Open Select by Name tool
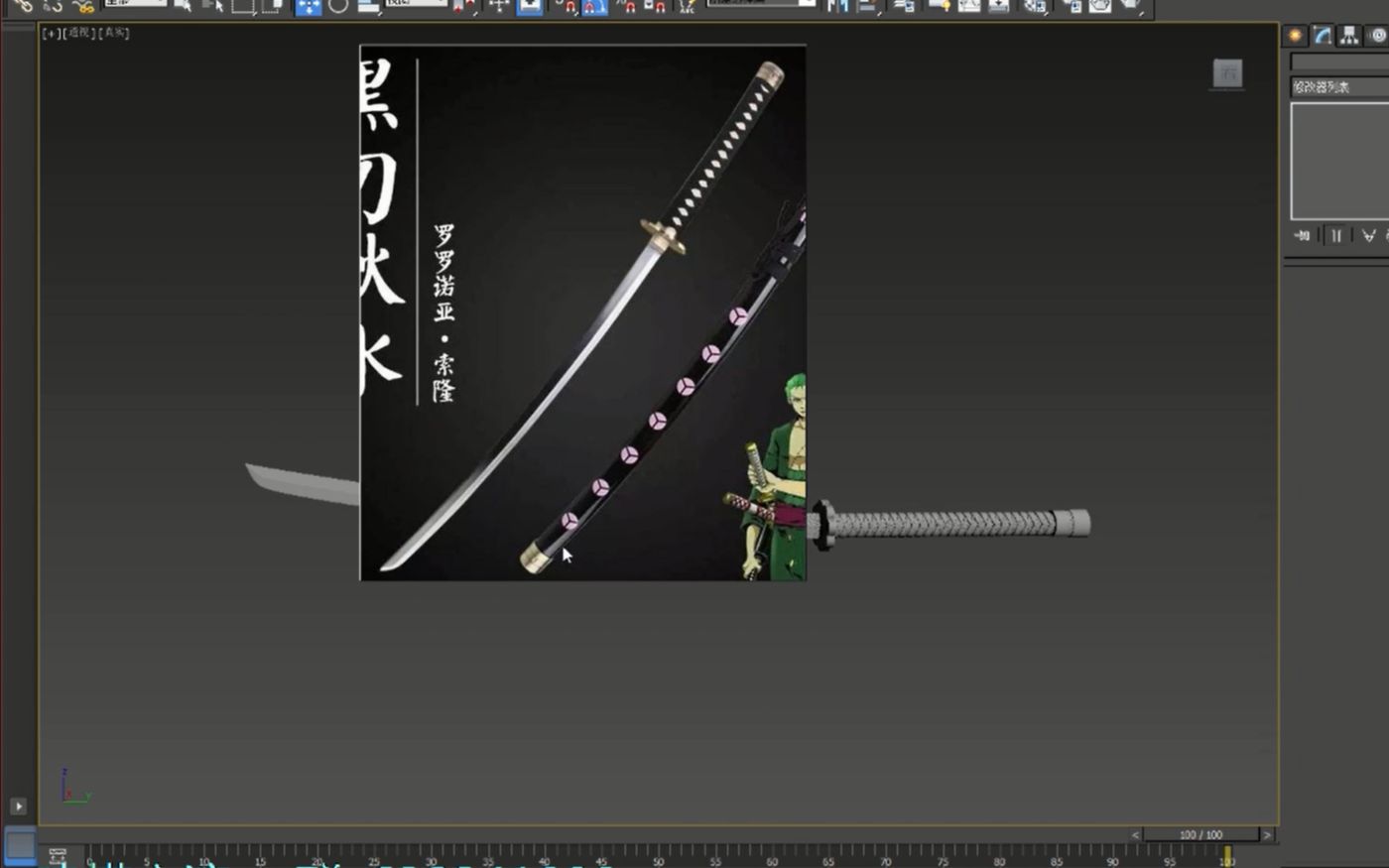 (213, 6)
